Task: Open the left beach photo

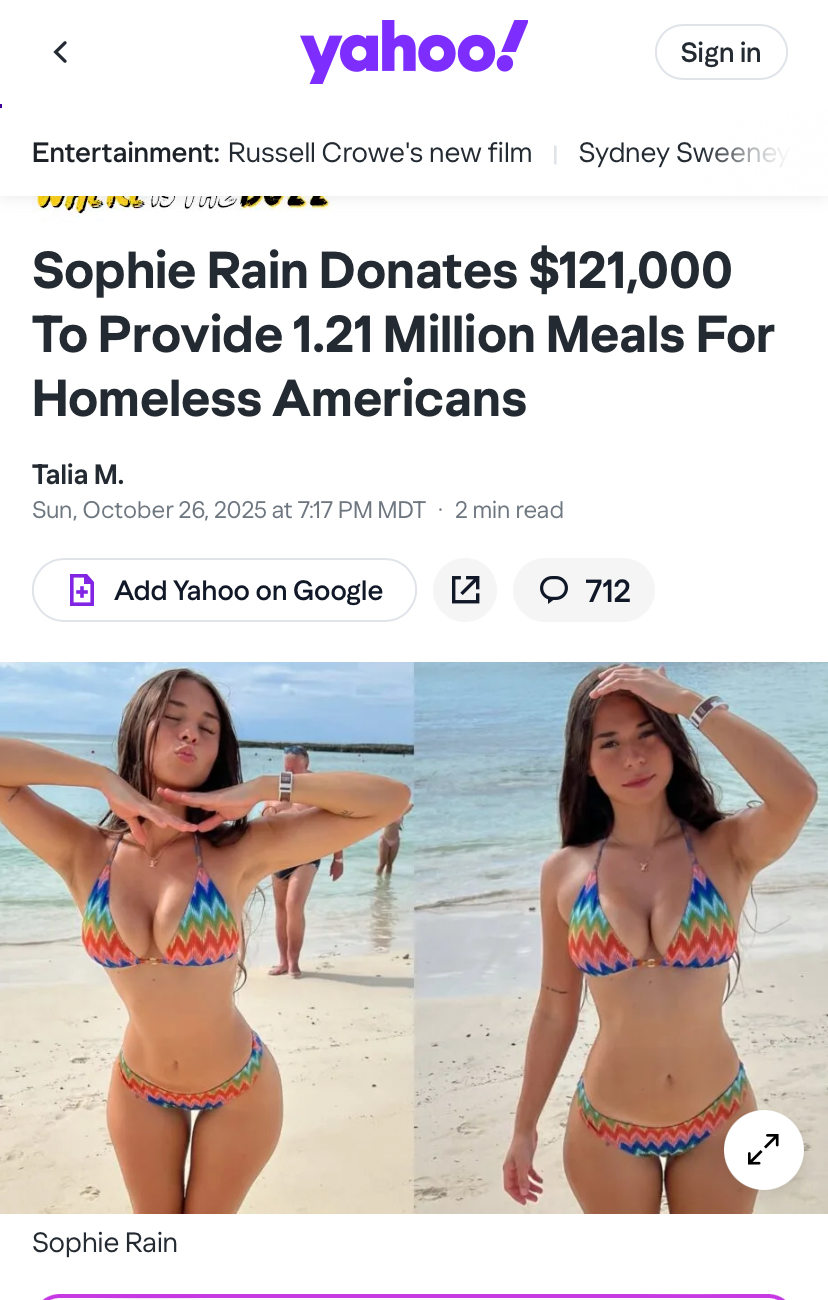Action: pyautogui.click(x=207, y=938)
